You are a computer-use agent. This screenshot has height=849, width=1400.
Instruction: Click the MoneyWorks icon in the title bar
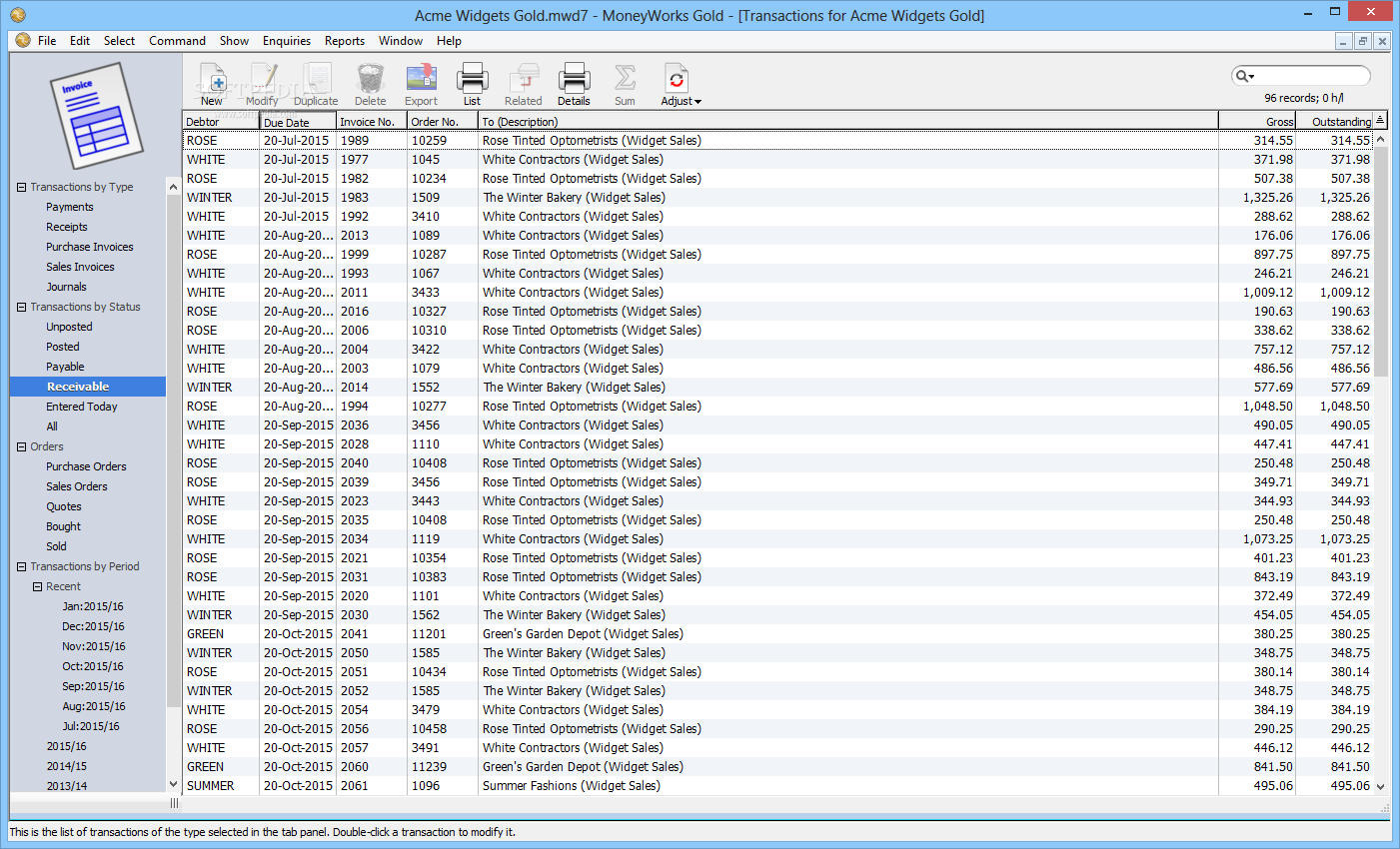(17, 15)
